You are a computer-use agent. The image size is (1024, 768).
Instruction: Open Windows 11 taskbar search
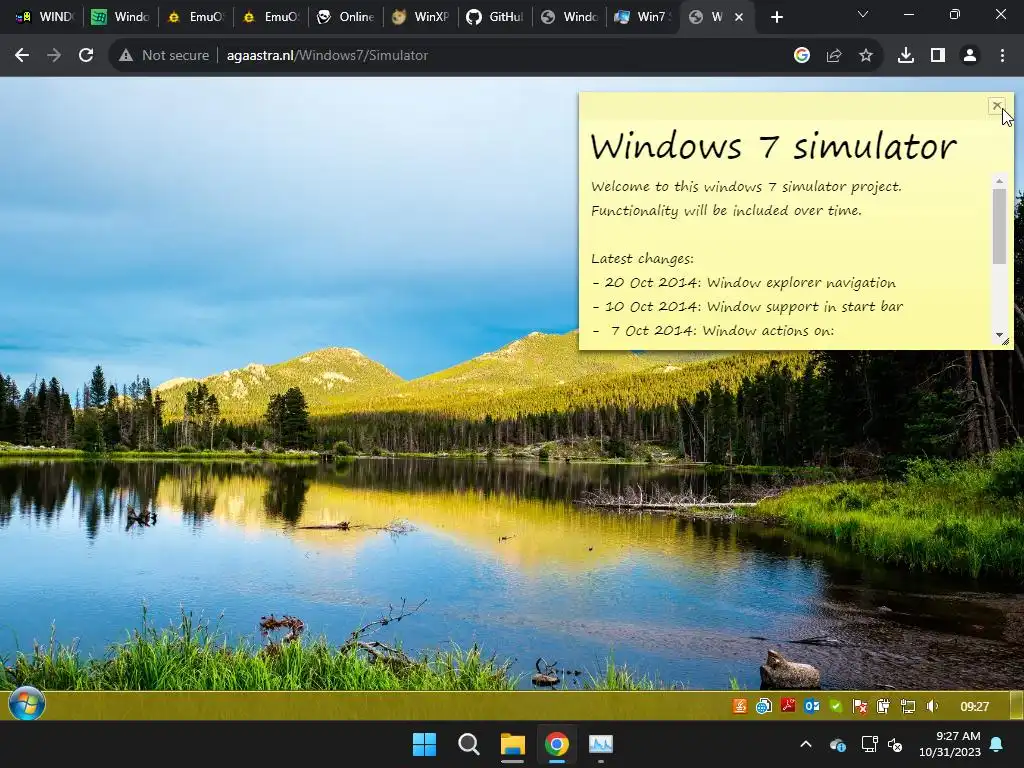coord(468,744)
